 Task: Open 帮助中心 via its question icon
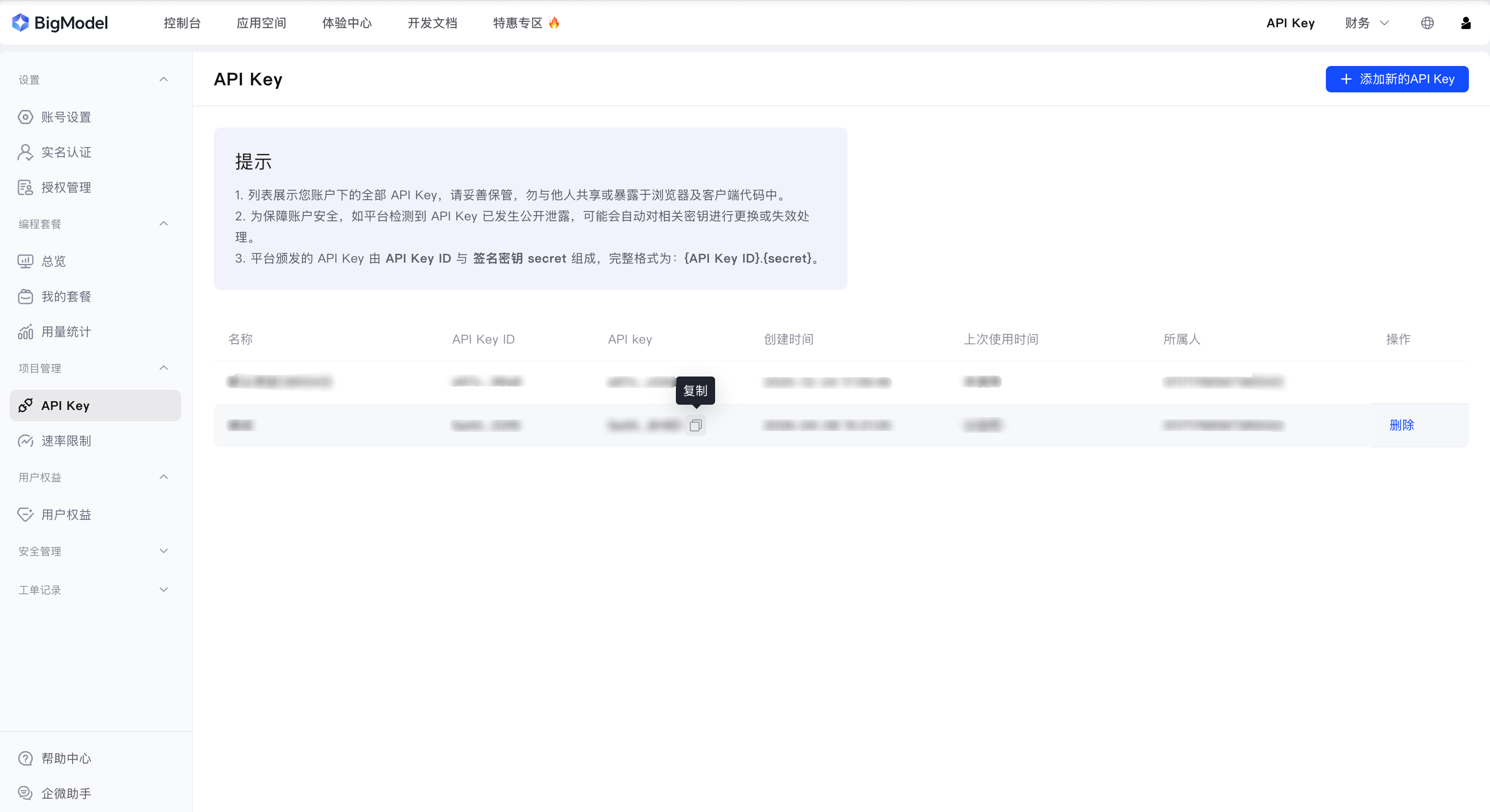click(25, 758)
